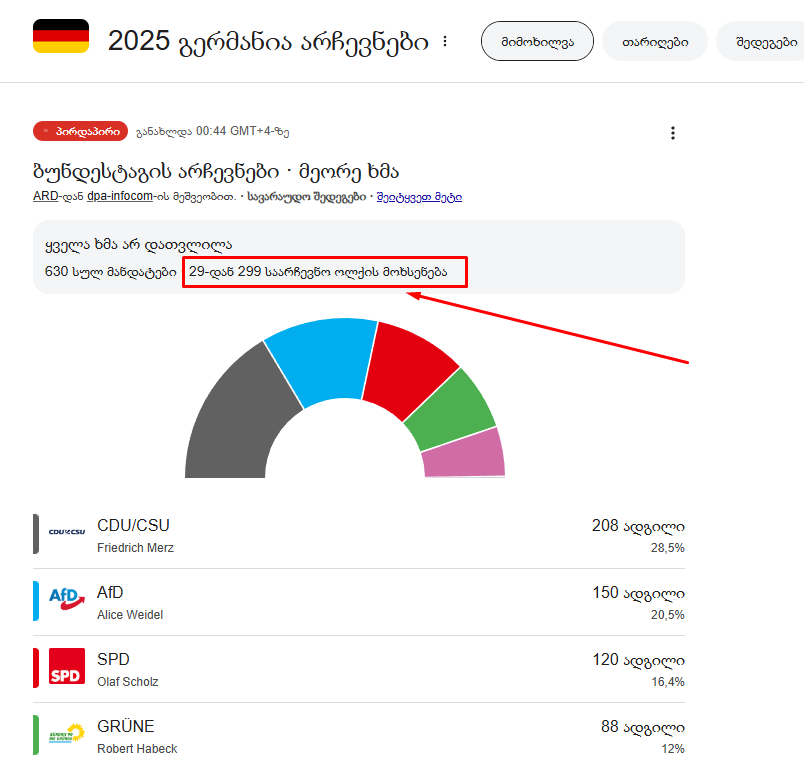This screenshot has height=779, width=804.
Task: Open the dpa-infocom source link
Action: [x=120, y=196]
